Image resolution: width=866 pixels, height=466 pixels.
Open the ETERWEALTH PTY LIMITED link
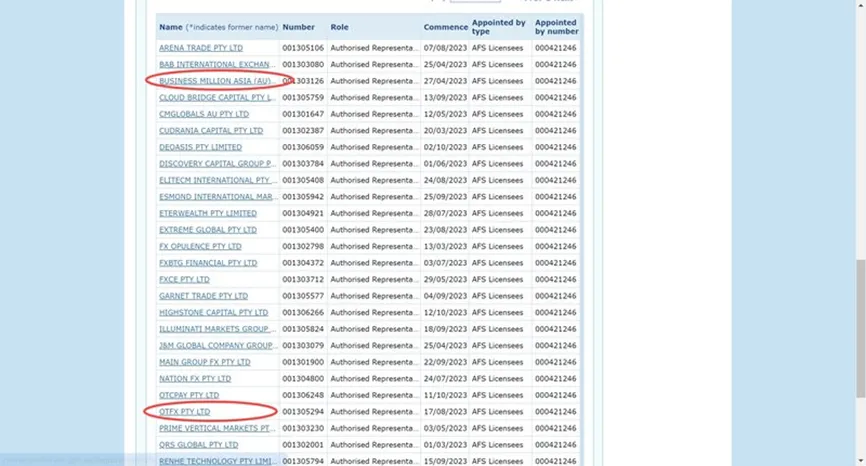(208, 214)
